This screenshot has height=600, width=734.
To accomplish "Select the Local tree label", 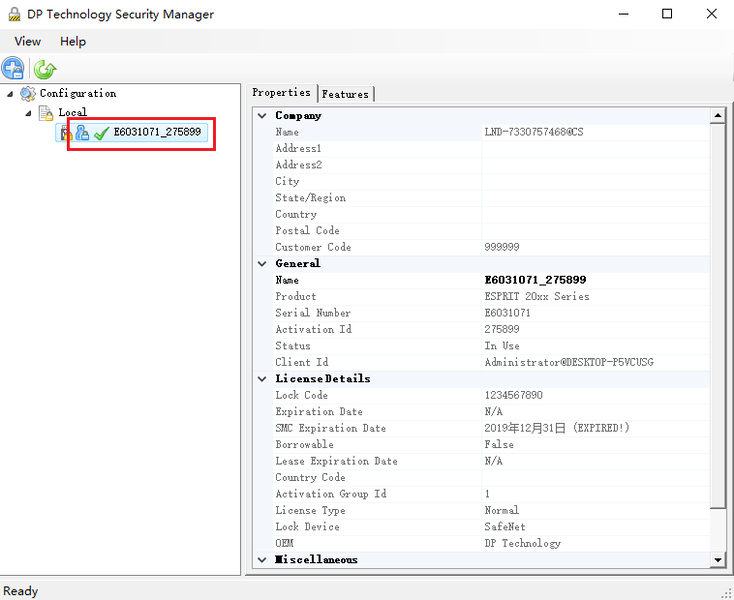I will (x=73, y=112).
